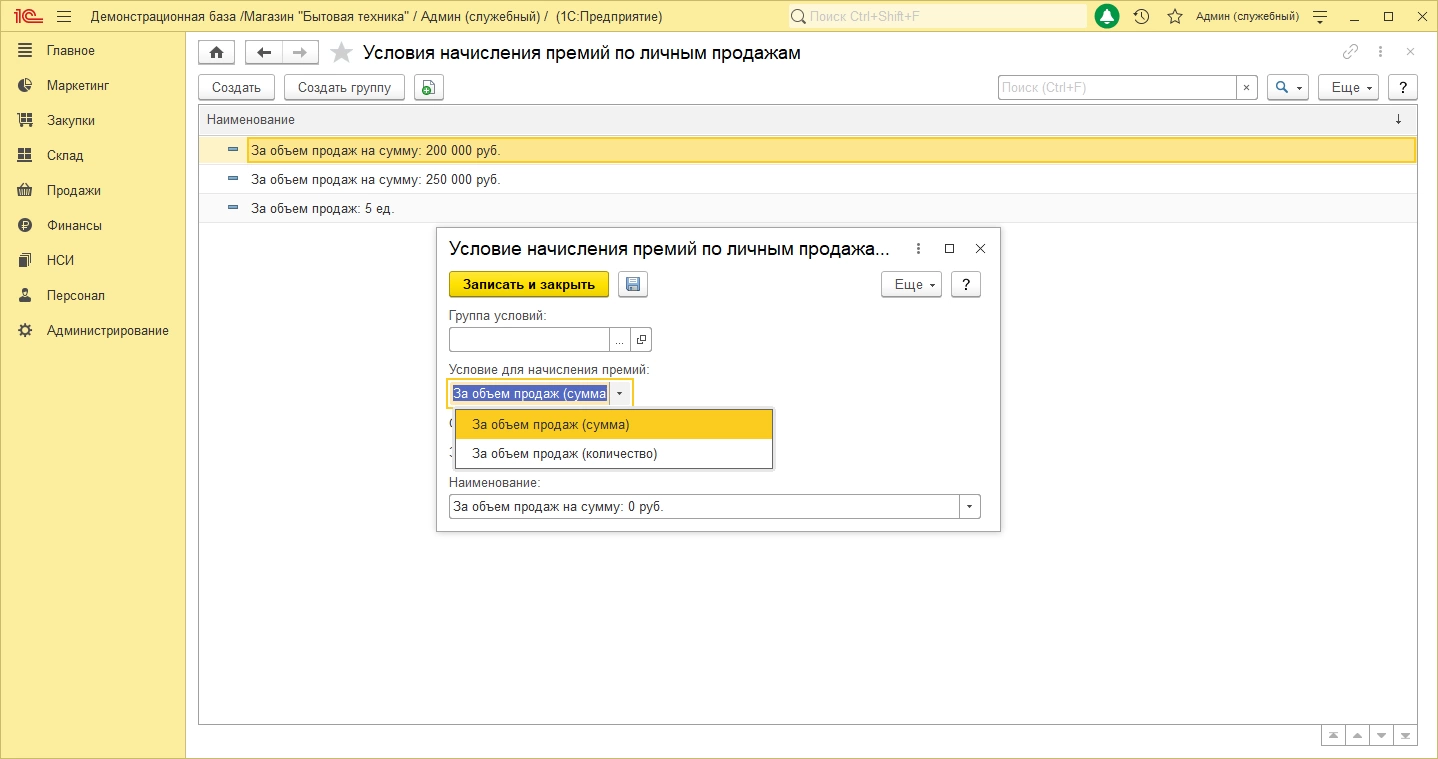Screen dimensions: 1438x759
Task: Clear the list search field
Action: [x=1247, y=88]
